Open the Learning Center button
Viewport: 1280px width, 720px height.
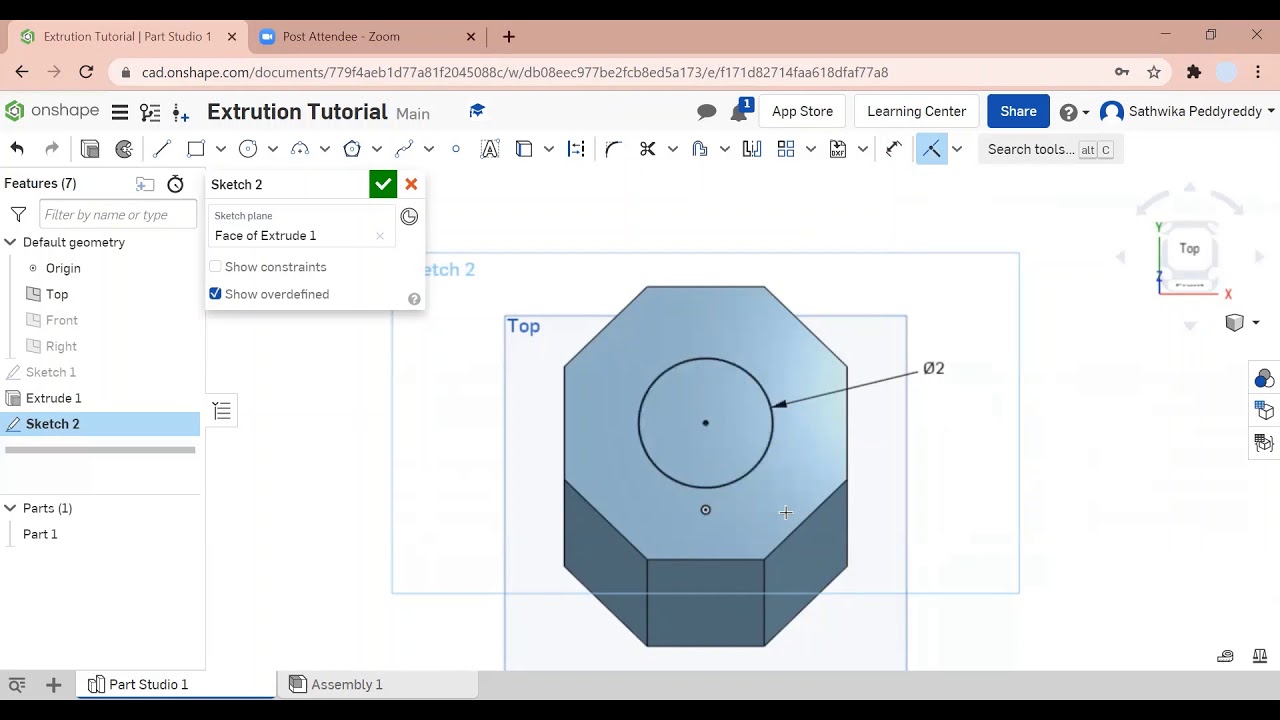click(x=917, y=111)
